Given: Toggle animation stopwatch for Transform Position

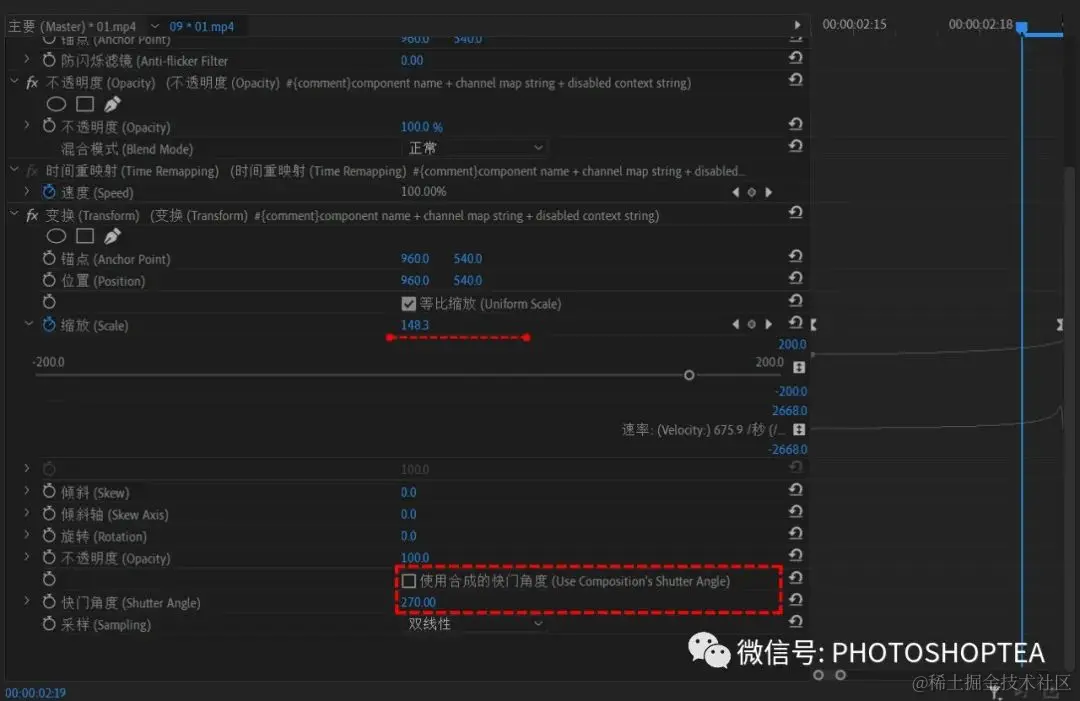Looking at the screenshot, I should coord(49,280).
